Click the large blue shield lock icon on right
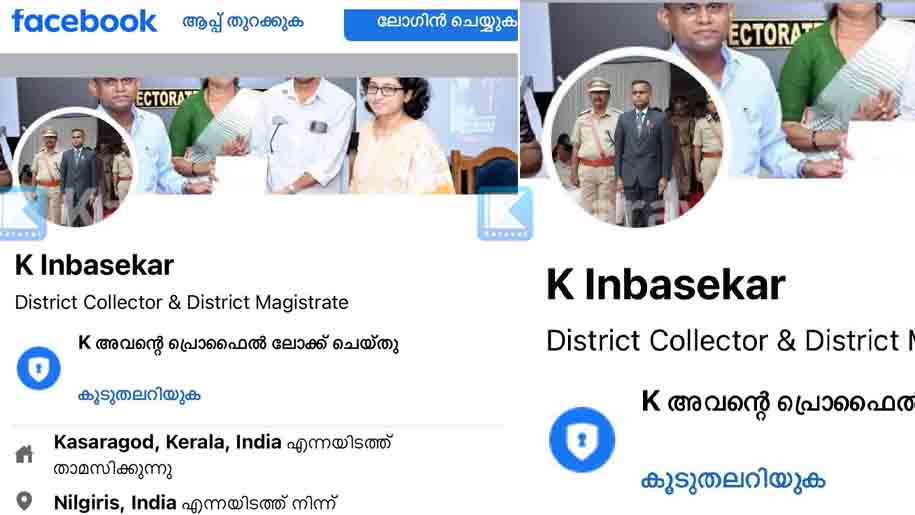The height and width of the screenshot is (515, 915). click(582, 440)
